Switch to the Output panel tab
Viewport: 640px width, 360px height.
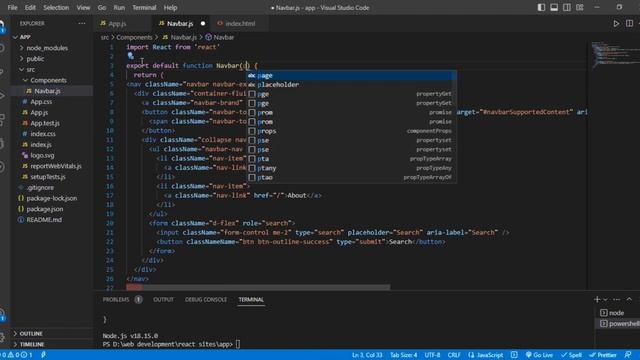click(163, 300)
